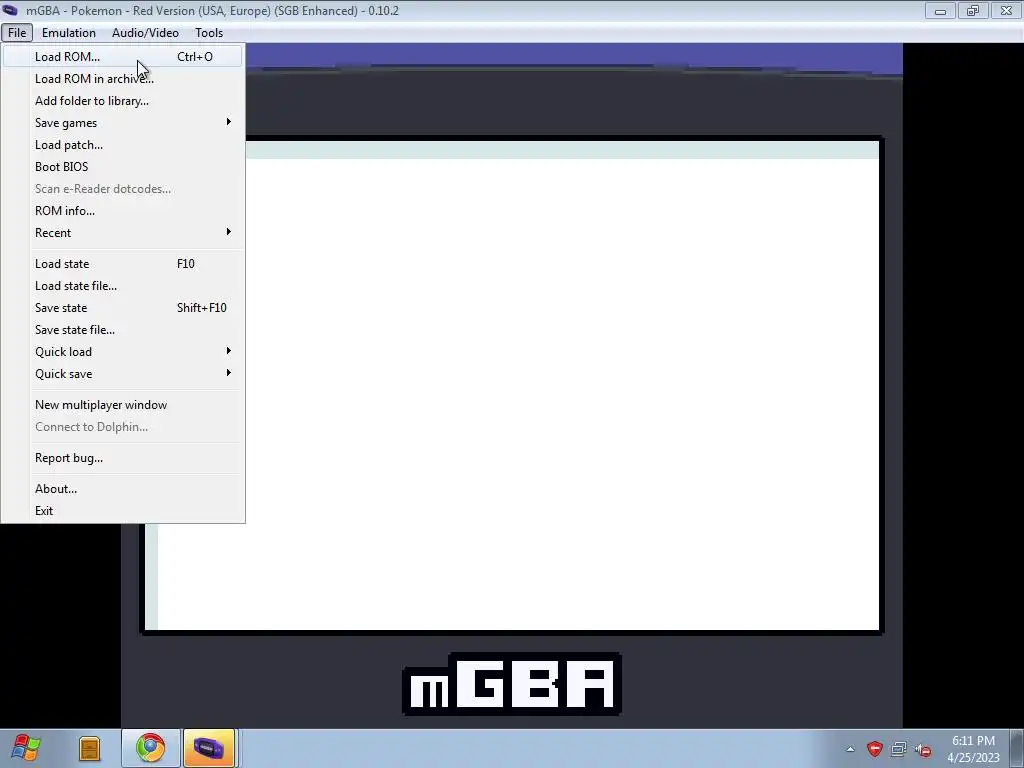Select Save state file...
Viewport: 1024px width, 768px height.
coord(123,330)
